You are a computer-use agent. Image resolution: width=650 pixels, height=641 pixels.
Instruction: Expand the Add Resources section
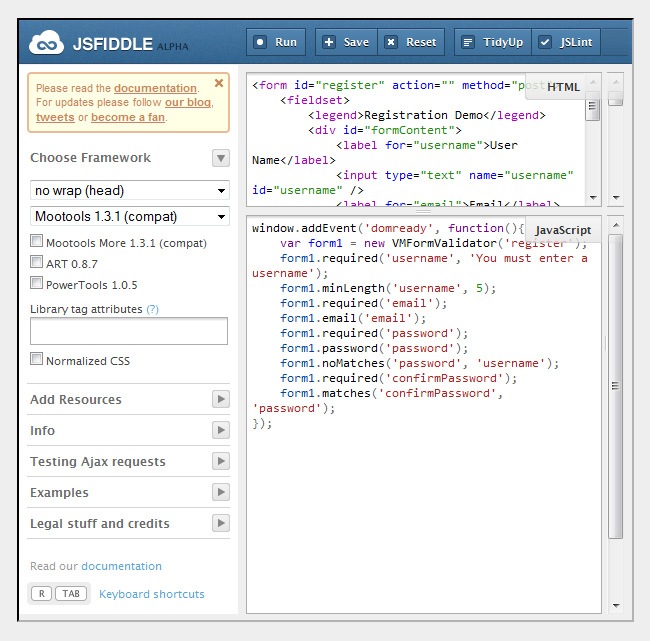pyautogui.click(x=221, y=399)
